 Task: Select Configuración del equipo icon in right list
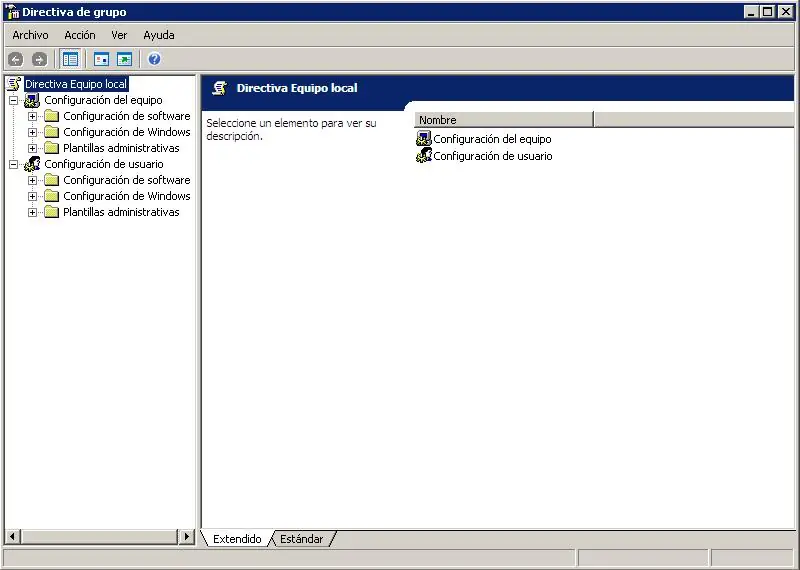[x=424, y=138]
